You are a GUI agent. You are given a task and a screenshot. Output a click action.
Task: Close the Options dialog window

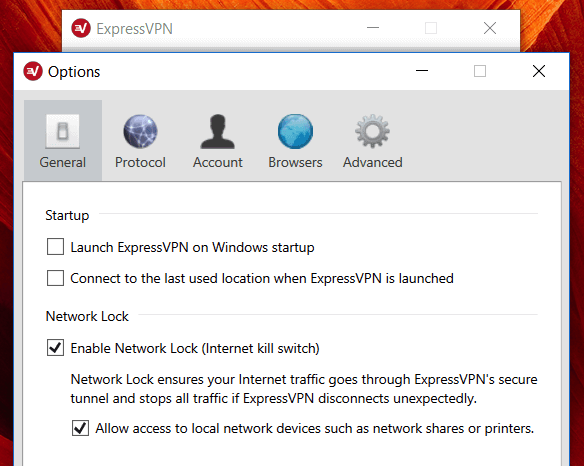539,71
